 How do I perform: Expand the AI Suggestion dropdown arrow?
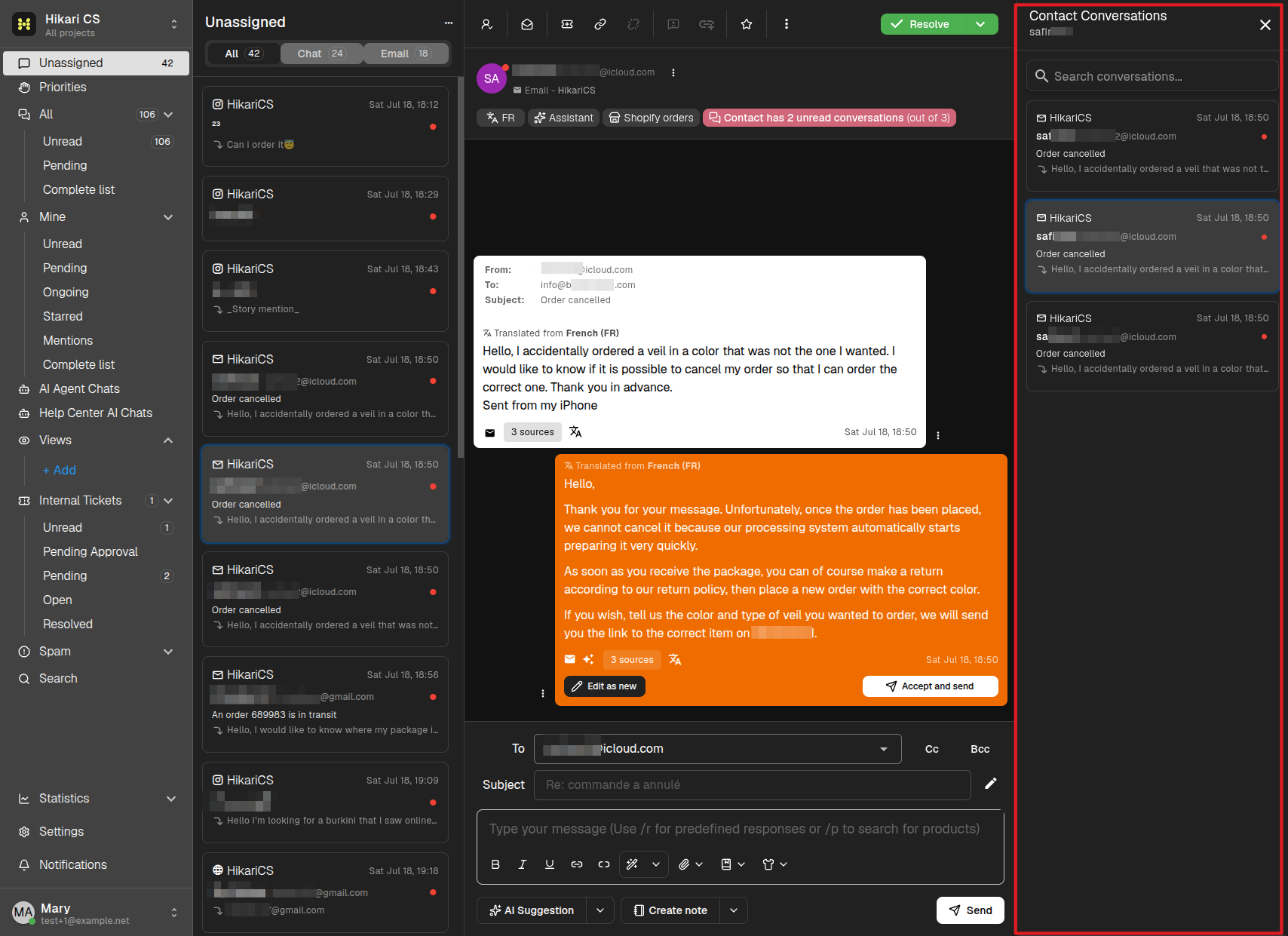tap(600, 910)
